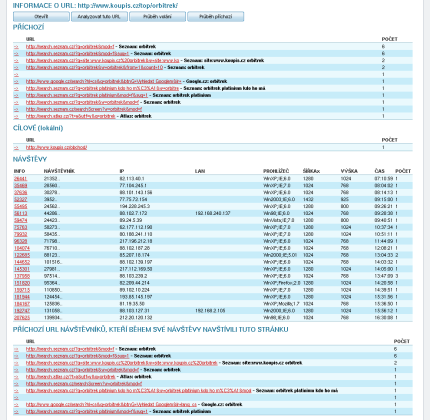
Task: Open info link for visitor IP 82.113.40.1
Action: (x=20, y=179)
